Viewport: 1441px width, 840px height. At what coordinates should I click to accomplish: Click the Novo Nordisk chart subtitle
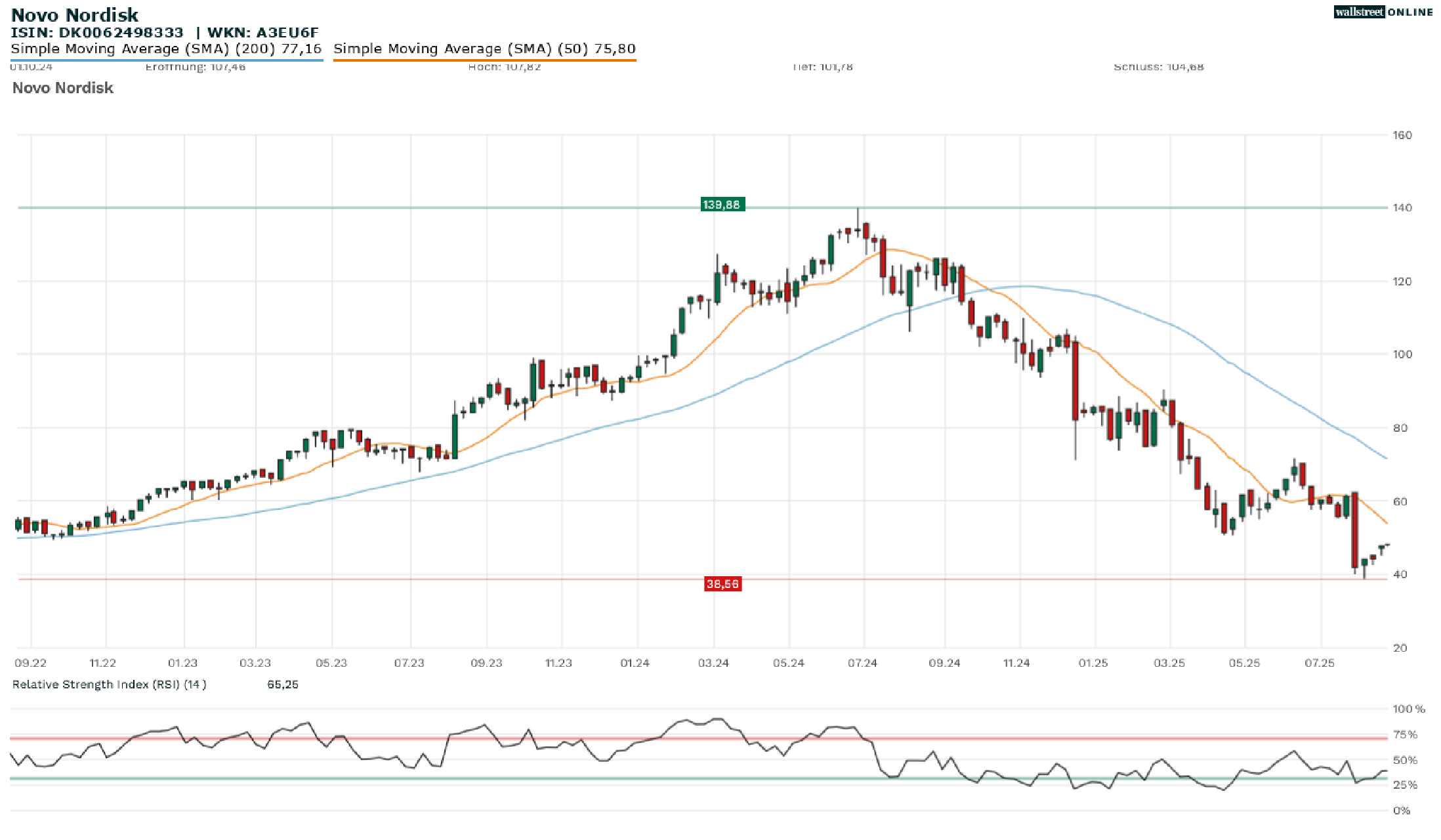[63, 88]
